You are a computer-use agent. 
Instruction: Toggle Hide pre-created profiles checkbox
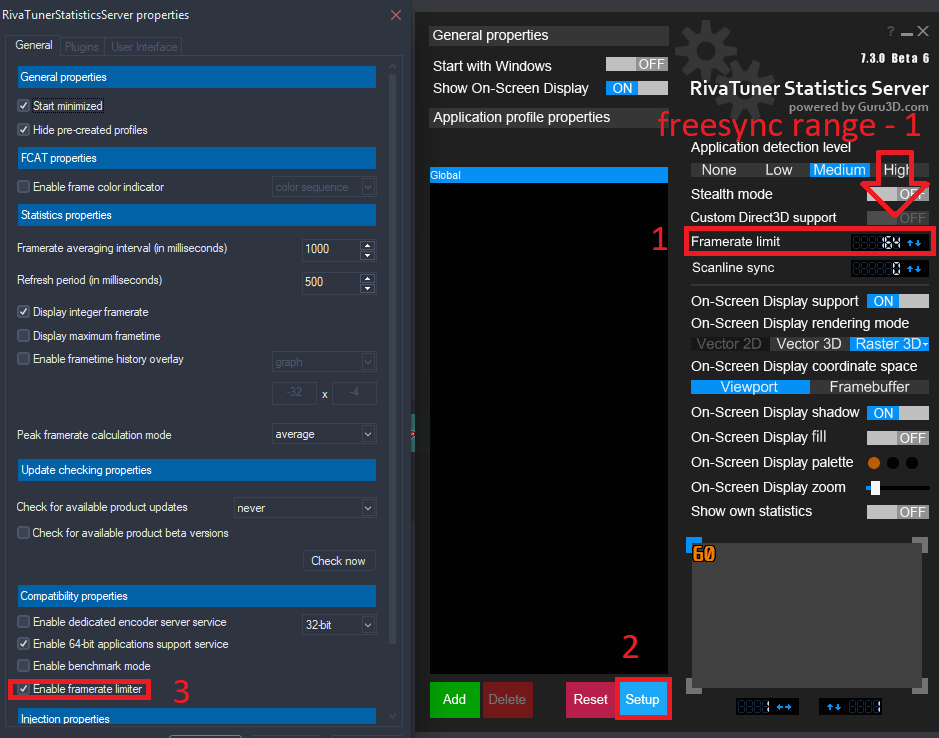pos(23,129)
